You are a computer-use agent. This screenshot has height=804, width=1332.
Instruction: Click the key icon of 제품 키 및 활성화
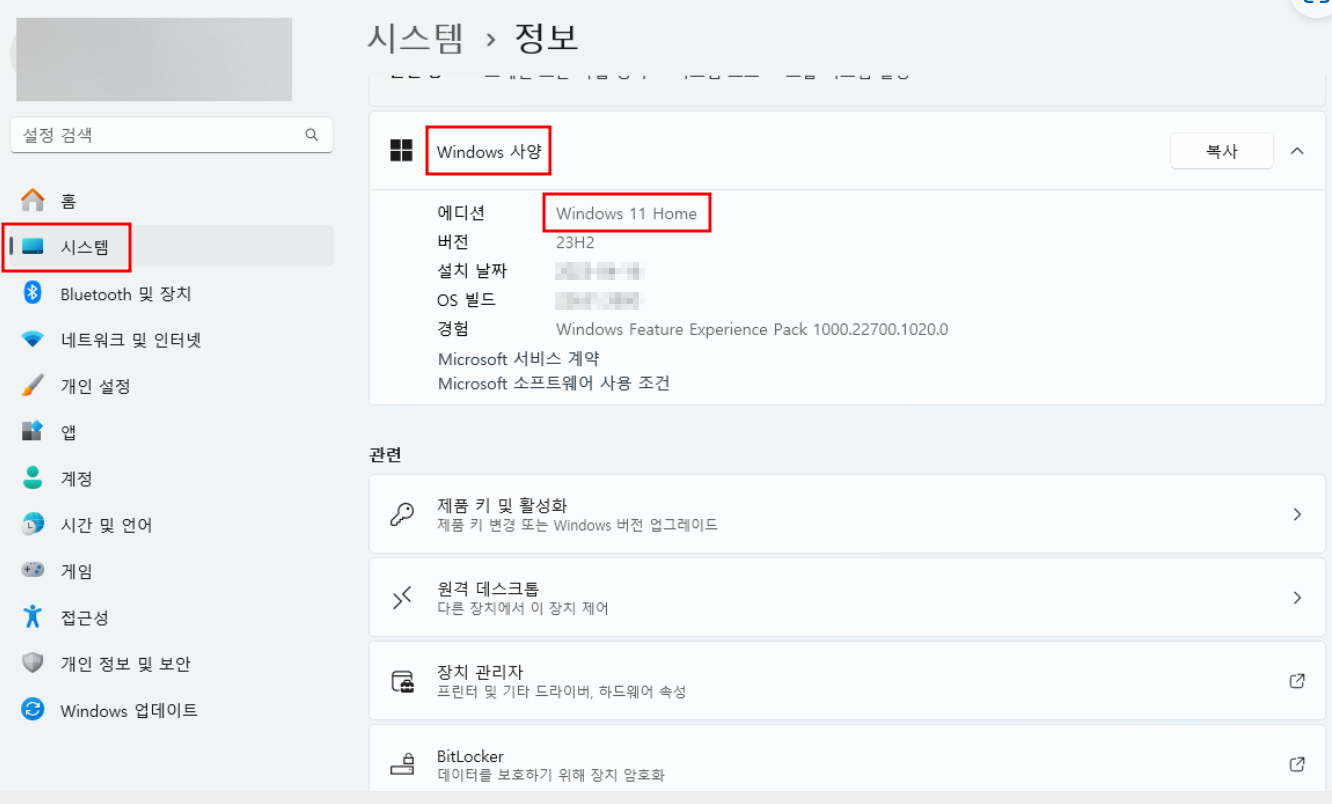[x=402, y=514]
